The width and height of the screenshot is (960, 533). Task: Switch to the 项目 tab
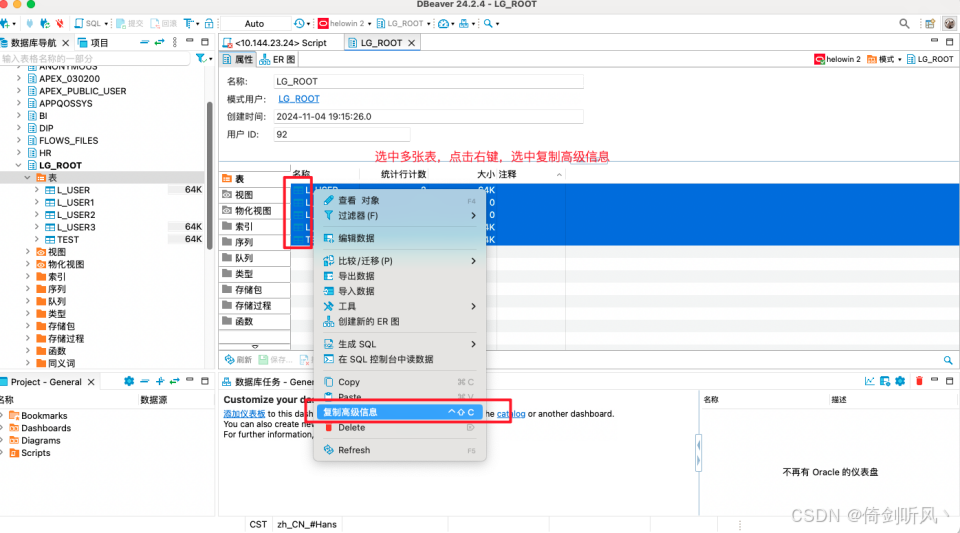tap(93, 43)
